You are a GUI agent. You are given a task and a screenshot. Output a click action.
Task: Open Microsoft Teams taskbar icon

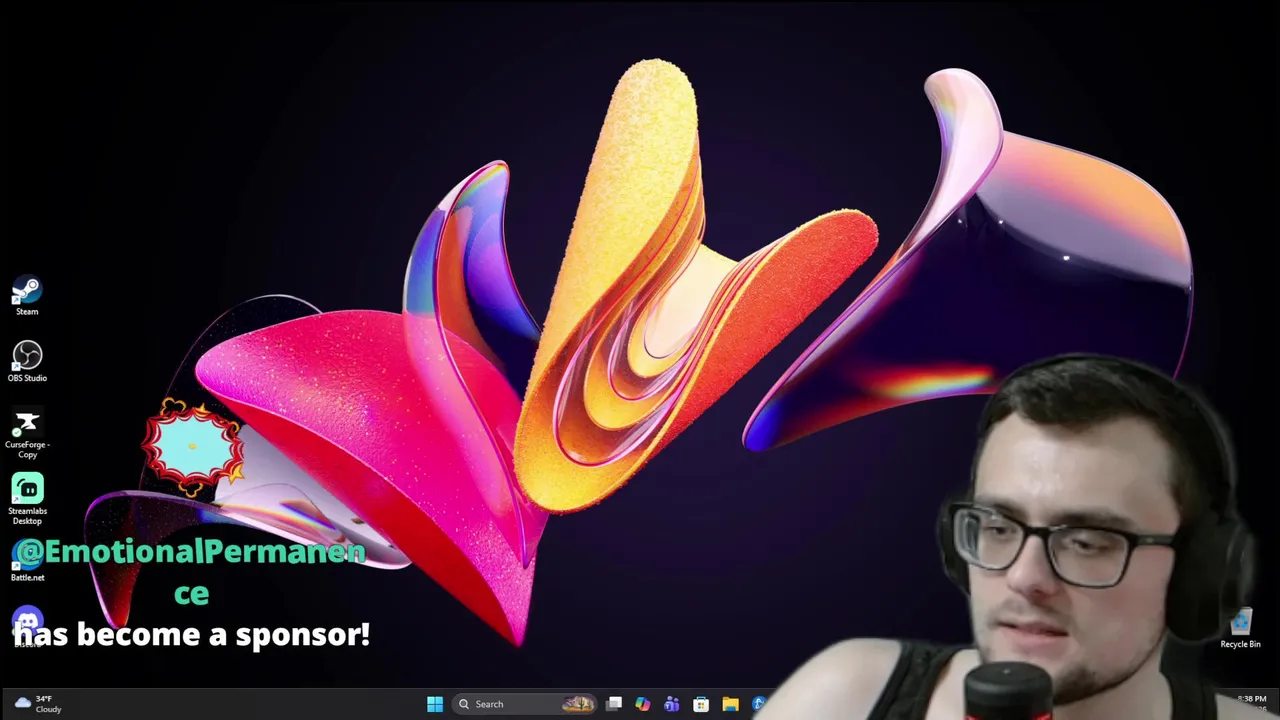click(x=672, y=704)
